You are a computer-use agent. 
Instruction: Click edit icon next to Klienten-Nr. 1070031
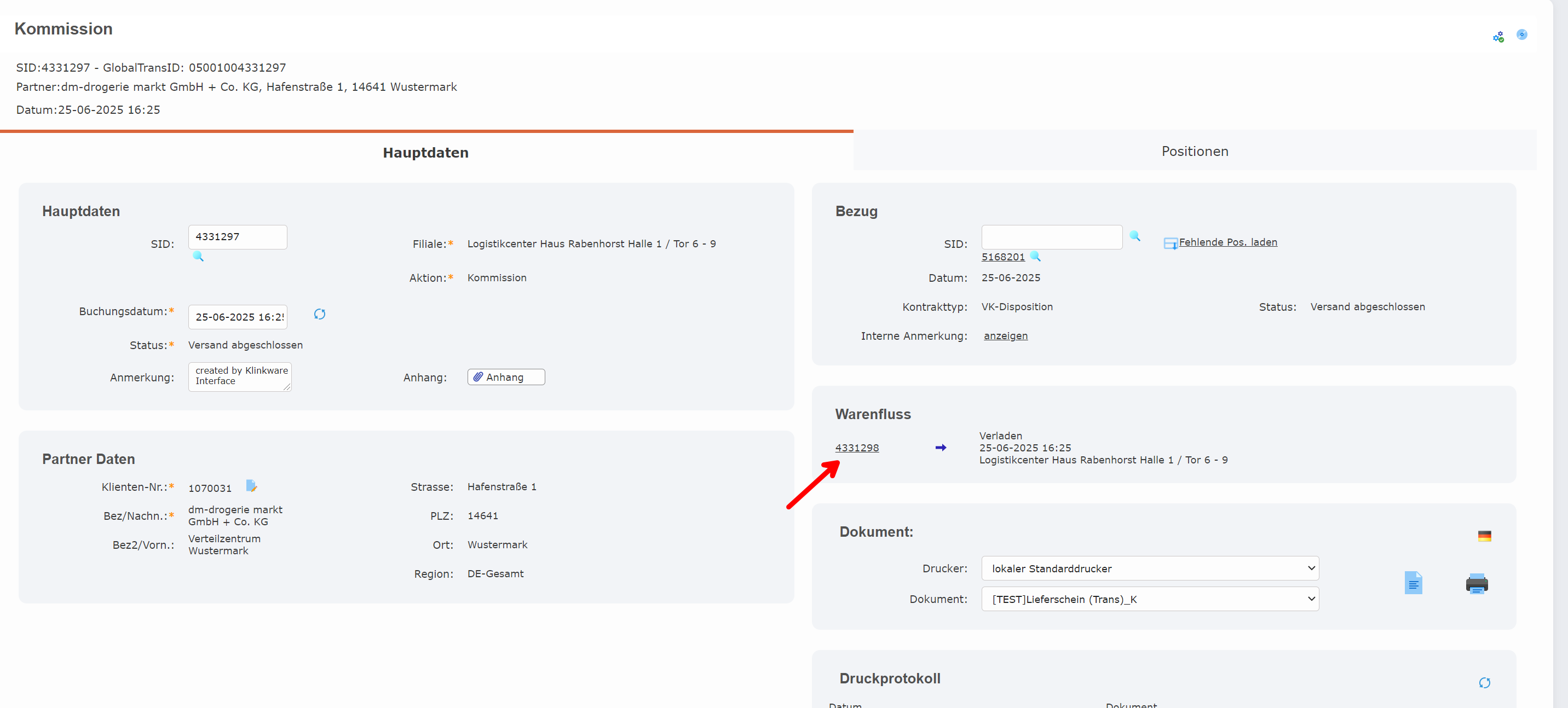(251, 485)
